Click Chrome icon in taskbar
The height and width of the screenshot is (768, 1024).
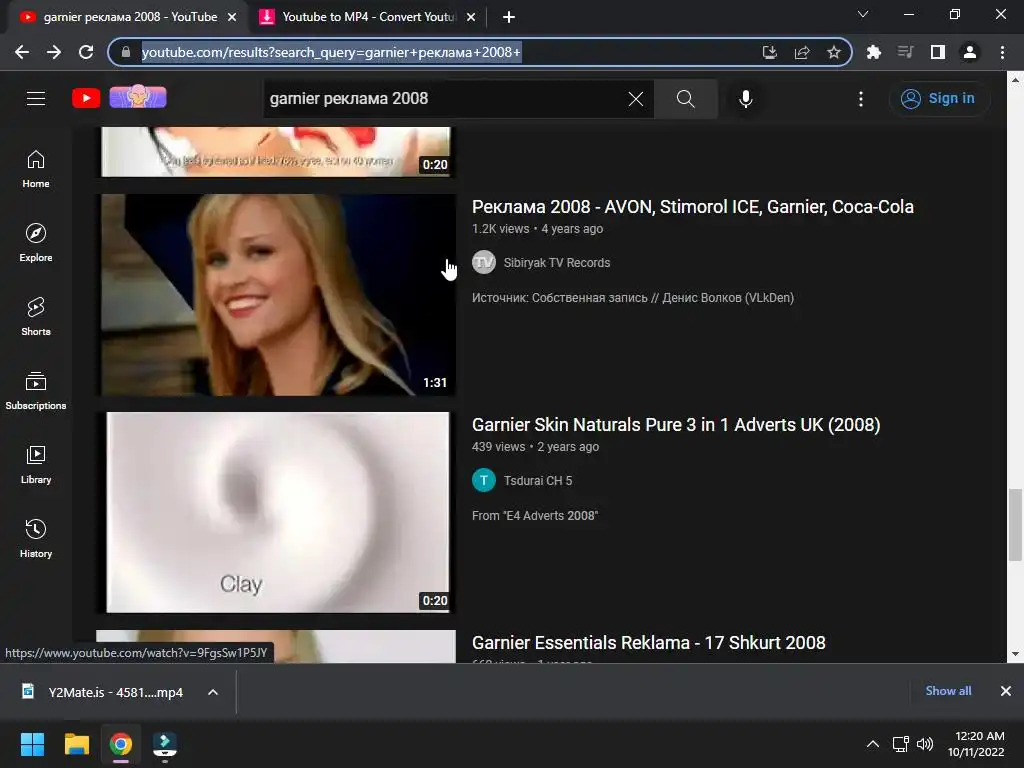[x=121, y=744]
